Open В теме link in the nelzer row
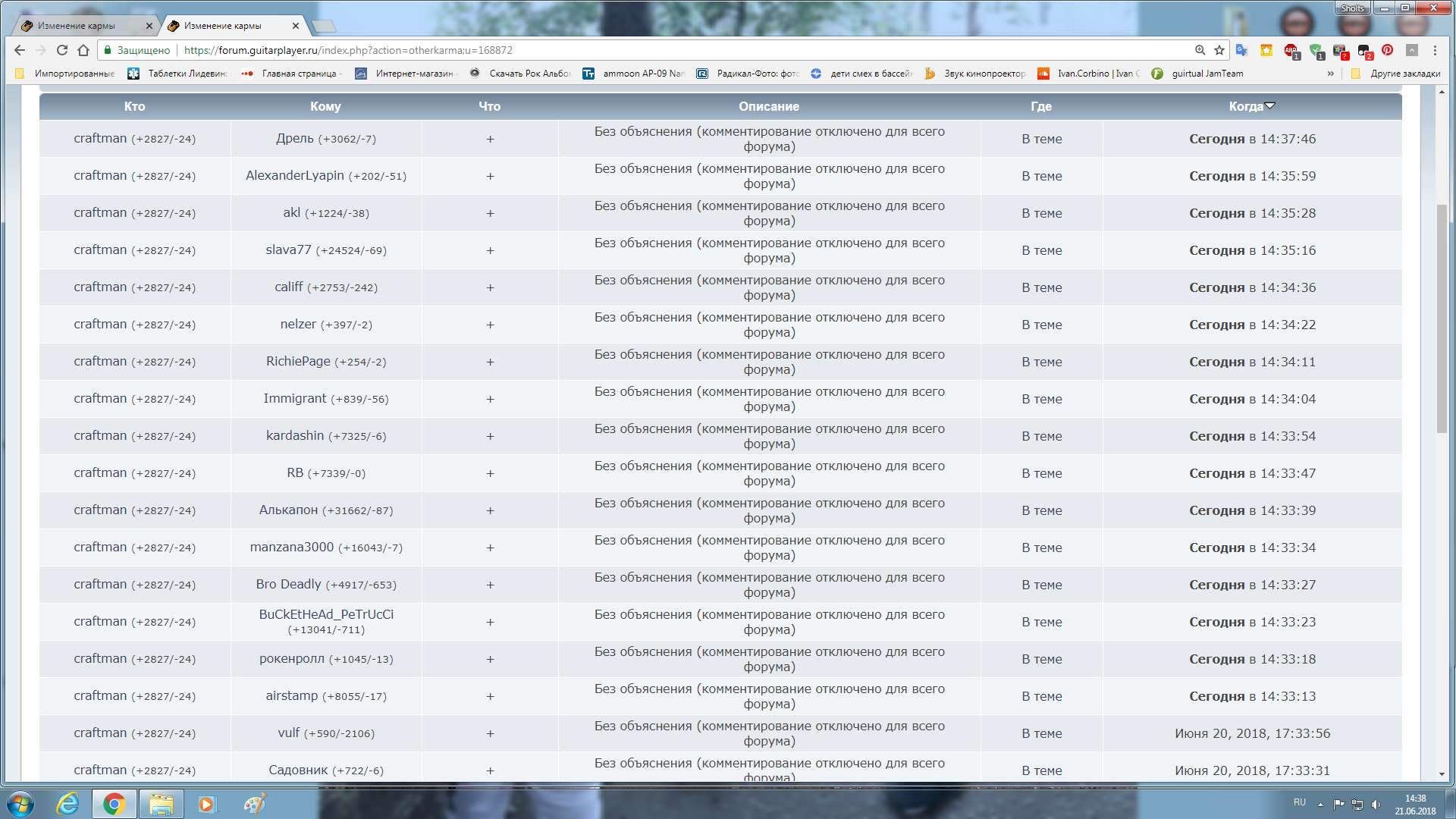 click(x=1041, y=325)
